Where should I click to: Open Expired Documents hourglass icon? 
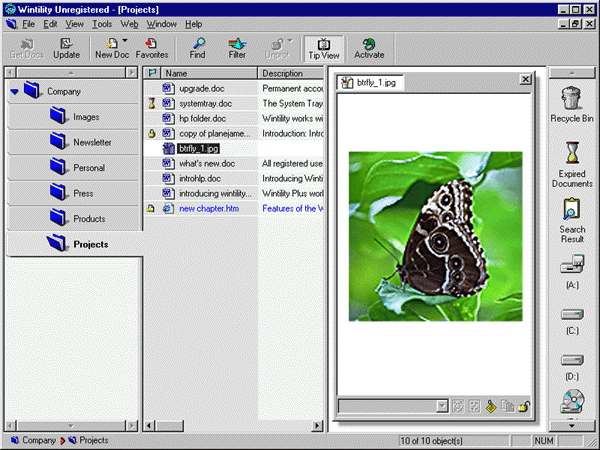573,160
